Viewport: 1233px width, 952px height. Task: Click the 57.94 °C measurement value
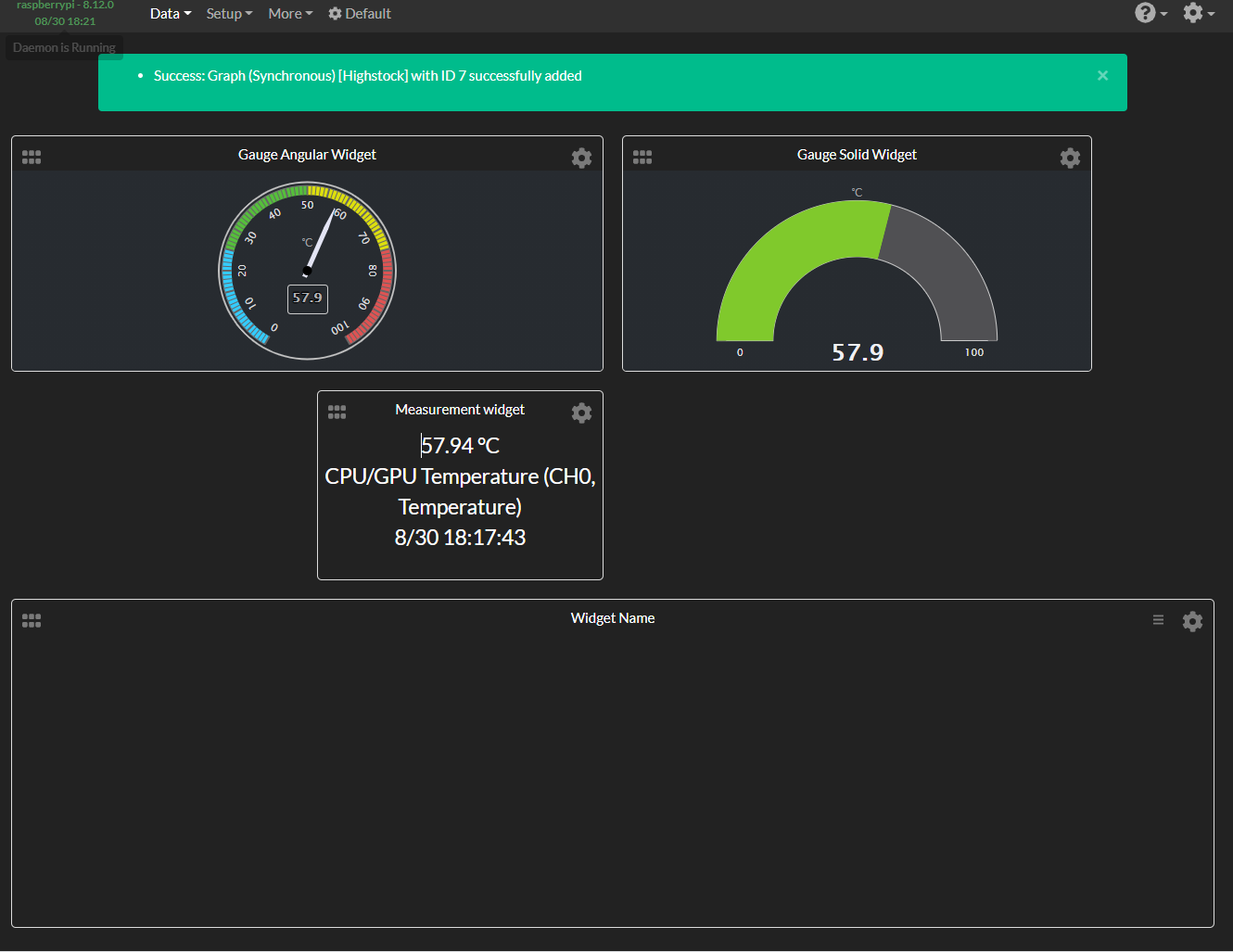click(x=460, y=445)
